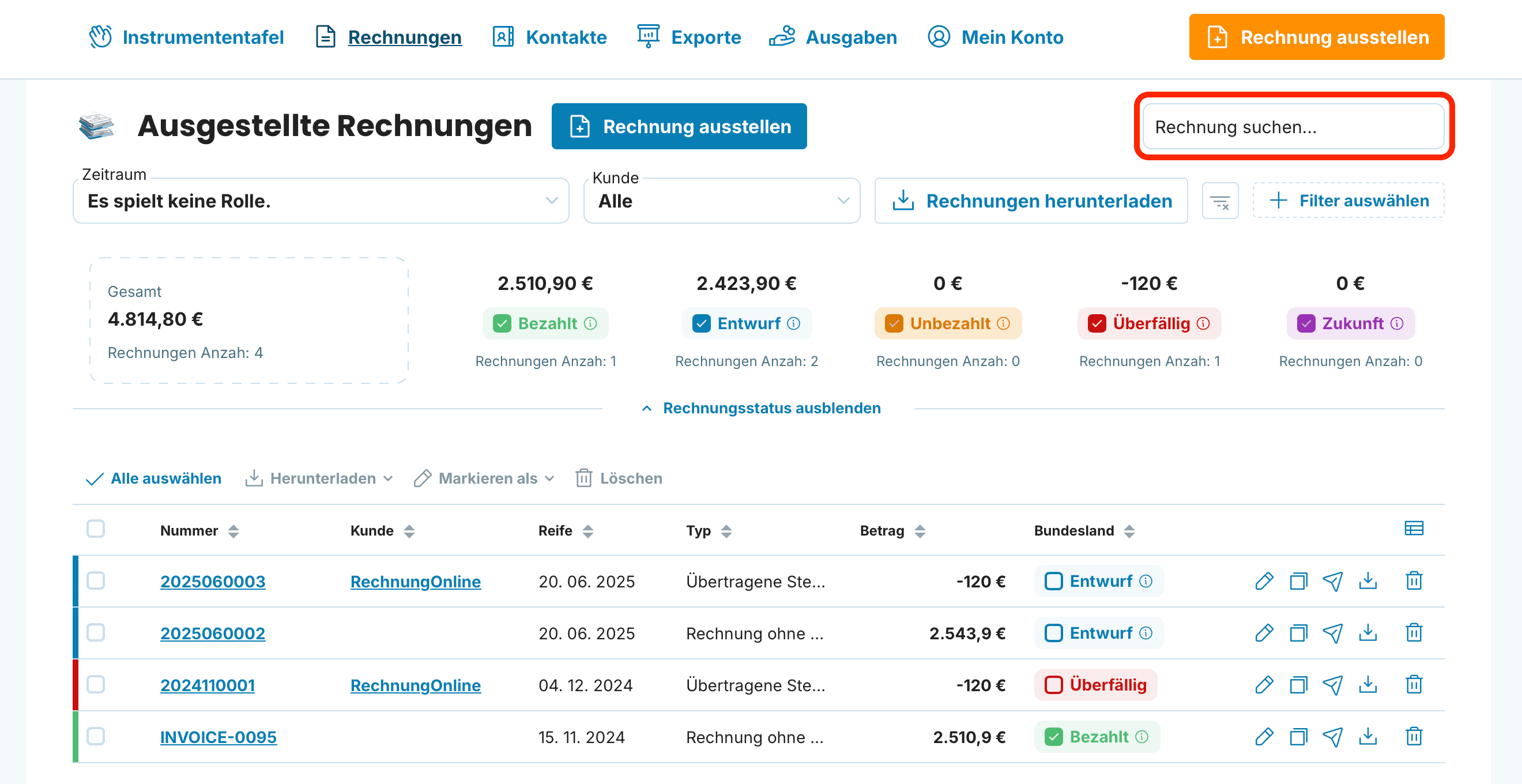Viewport: 1522px width, 784px height.
Task: Click Filter auswählen button
Action: [1348, 201]
